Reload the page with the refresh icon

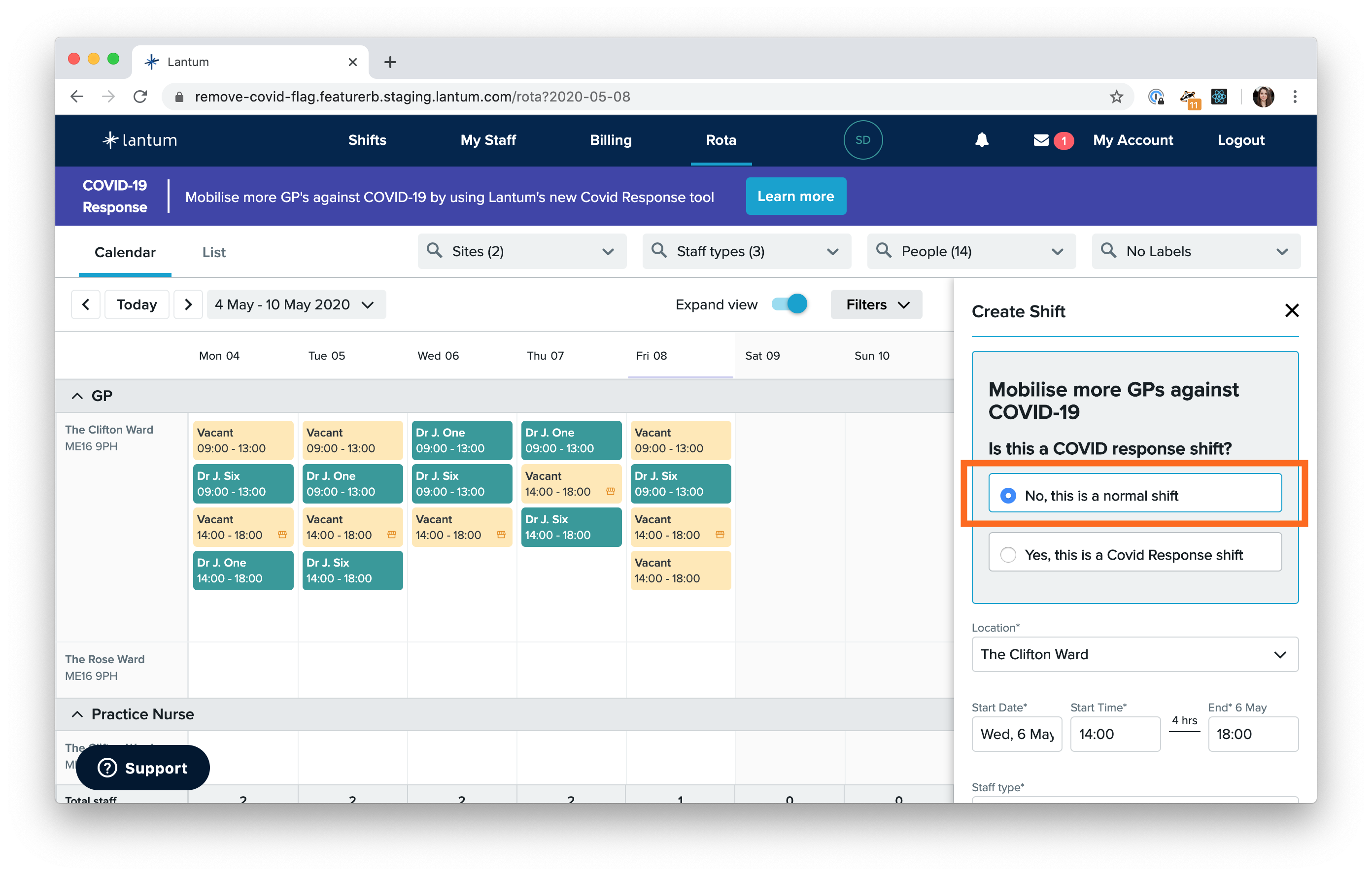point(140,96)
